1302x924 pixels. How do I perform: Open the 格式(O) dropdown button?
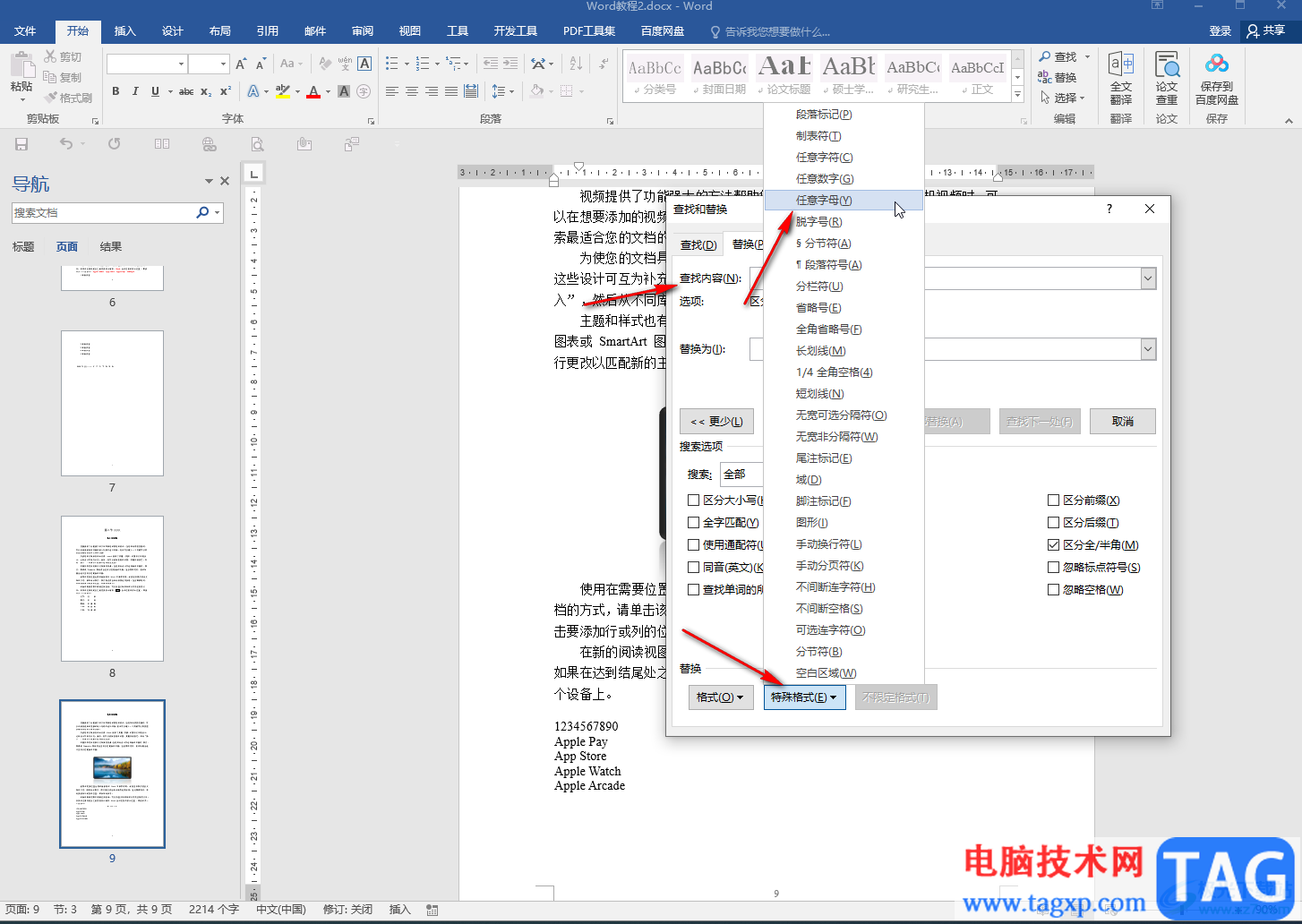721,697
